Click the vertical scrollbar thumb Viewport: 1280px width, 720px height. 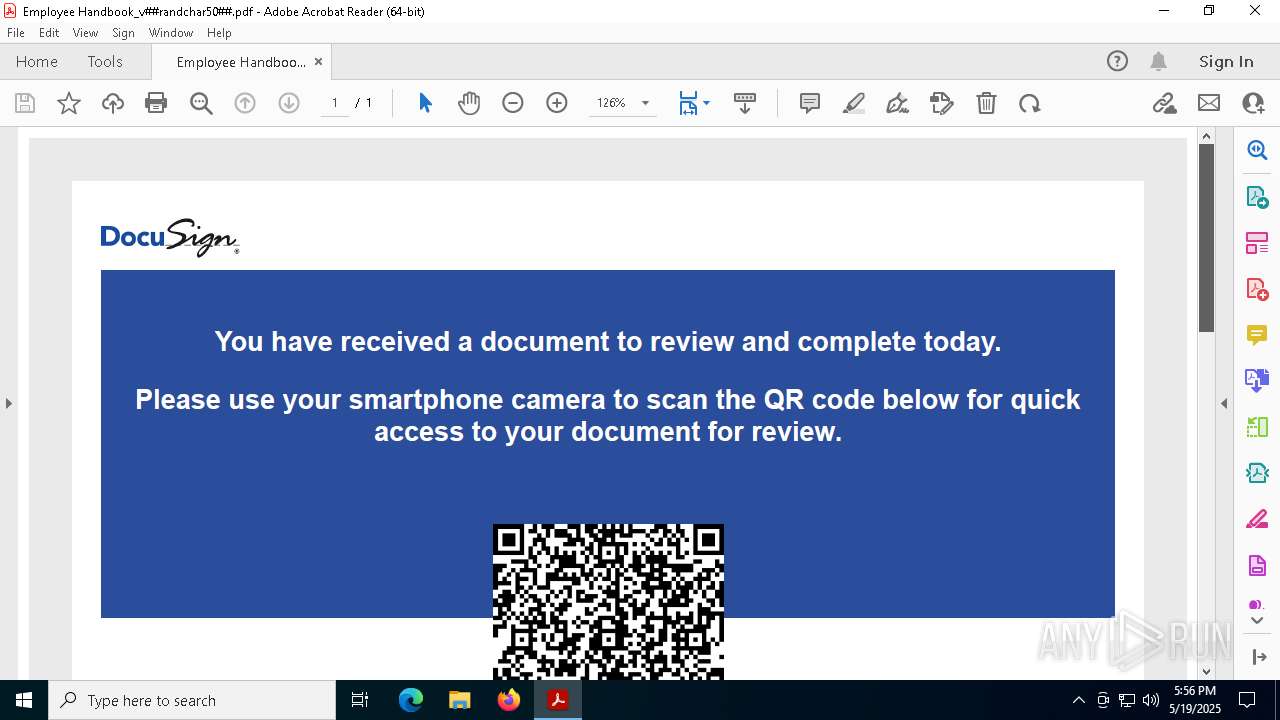(1206, 238)
